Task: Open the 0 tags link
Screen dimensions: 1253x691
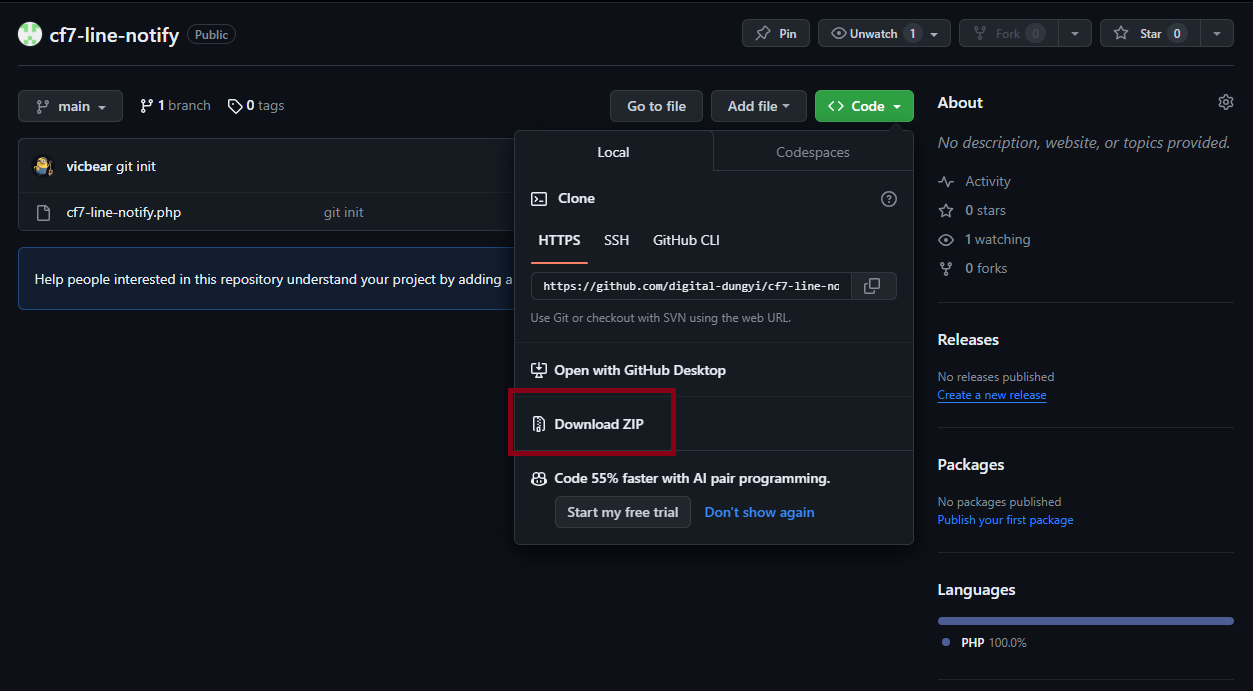Action: coord(256,106)
